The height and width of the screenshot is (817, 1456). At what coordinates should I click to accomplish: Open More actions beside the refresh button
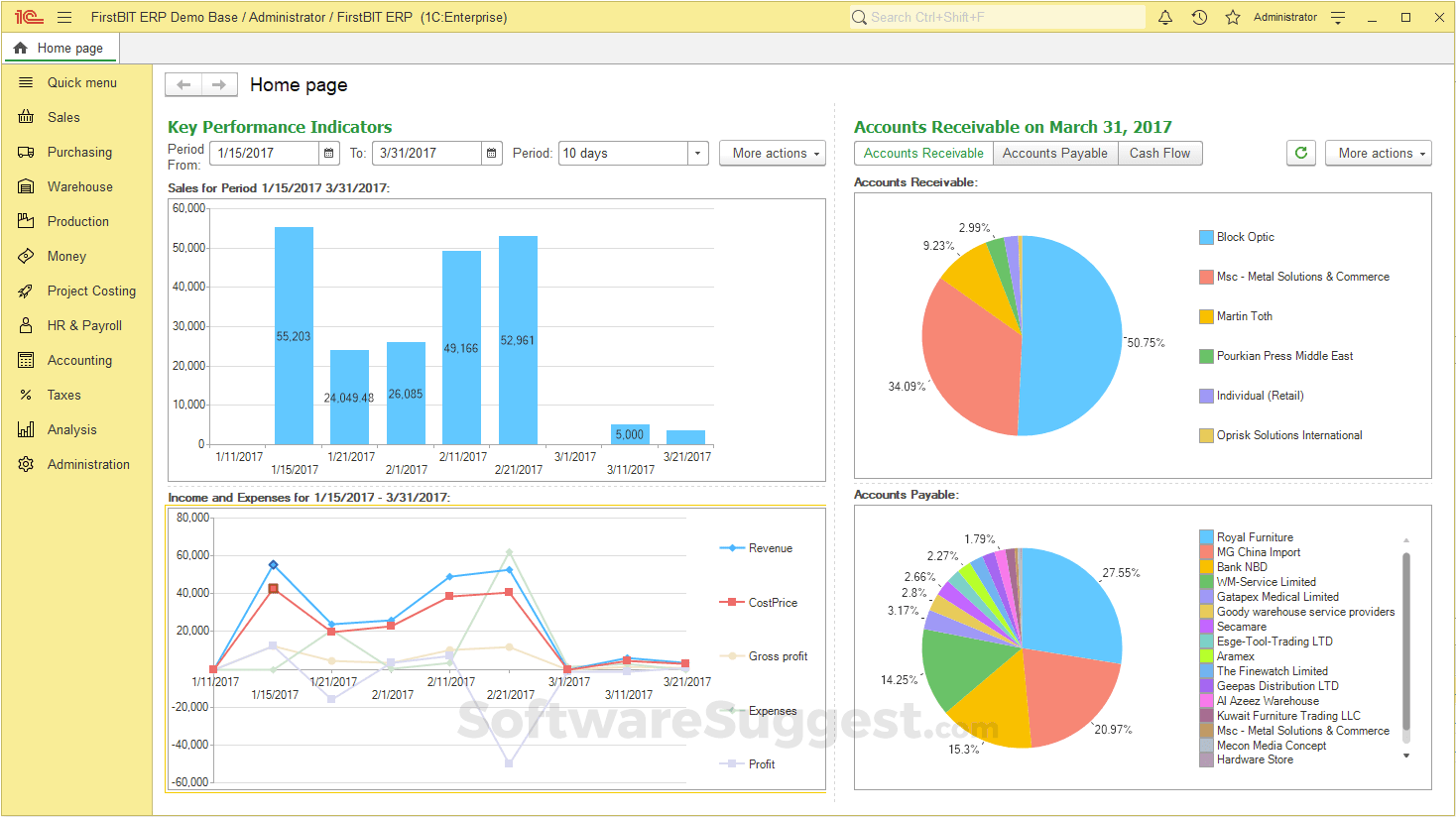point(1379,153)
